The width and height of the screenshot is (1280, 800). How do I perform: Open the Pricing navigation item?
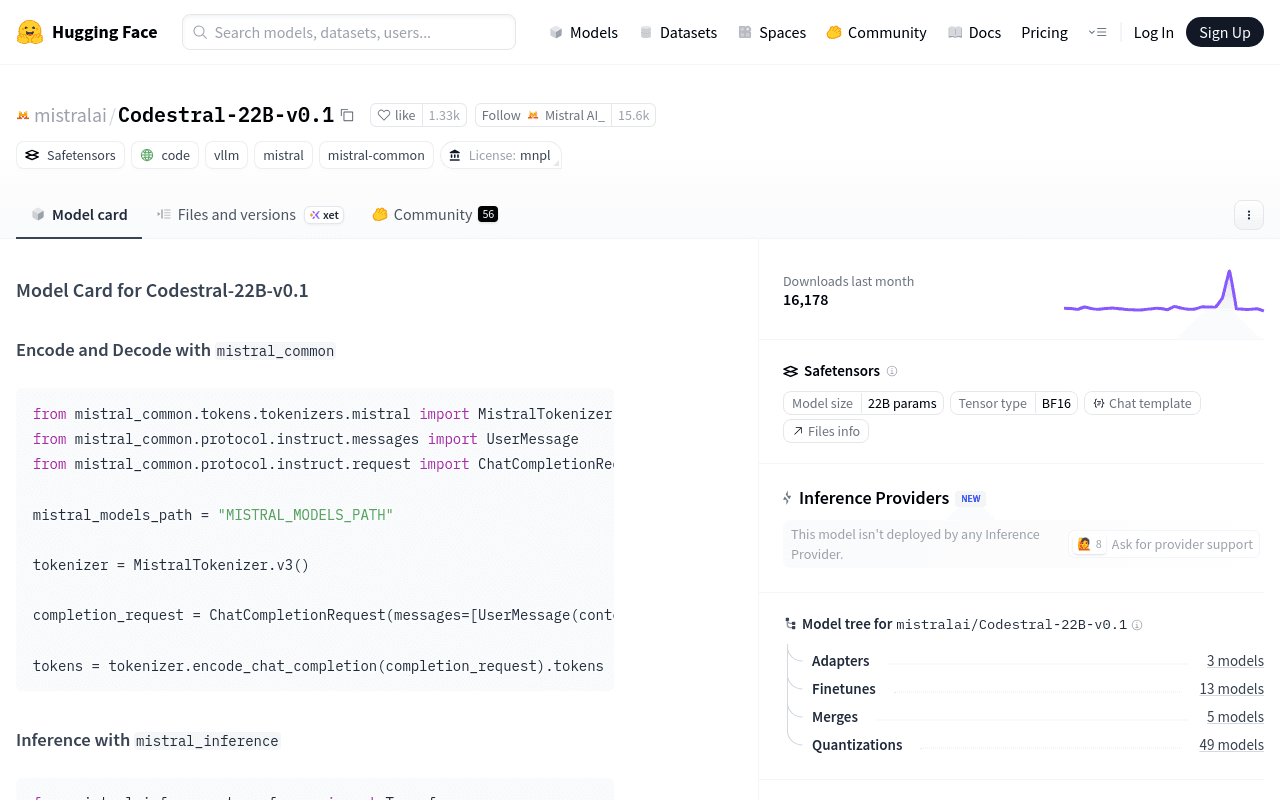[1044, 32]
